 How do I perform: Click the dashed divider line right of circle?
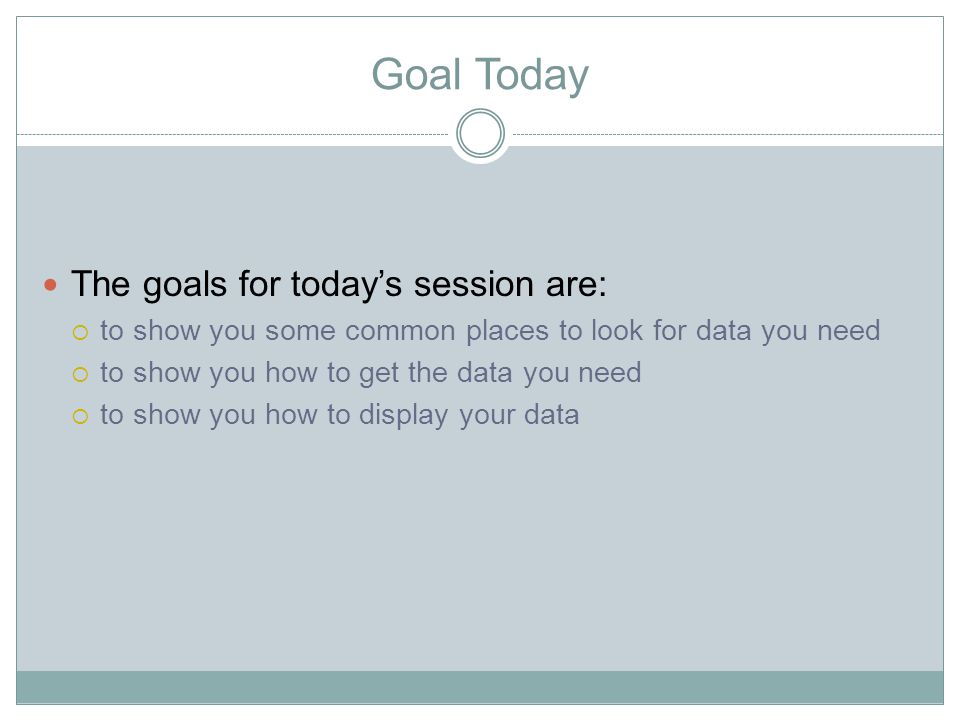pos(727,134)
